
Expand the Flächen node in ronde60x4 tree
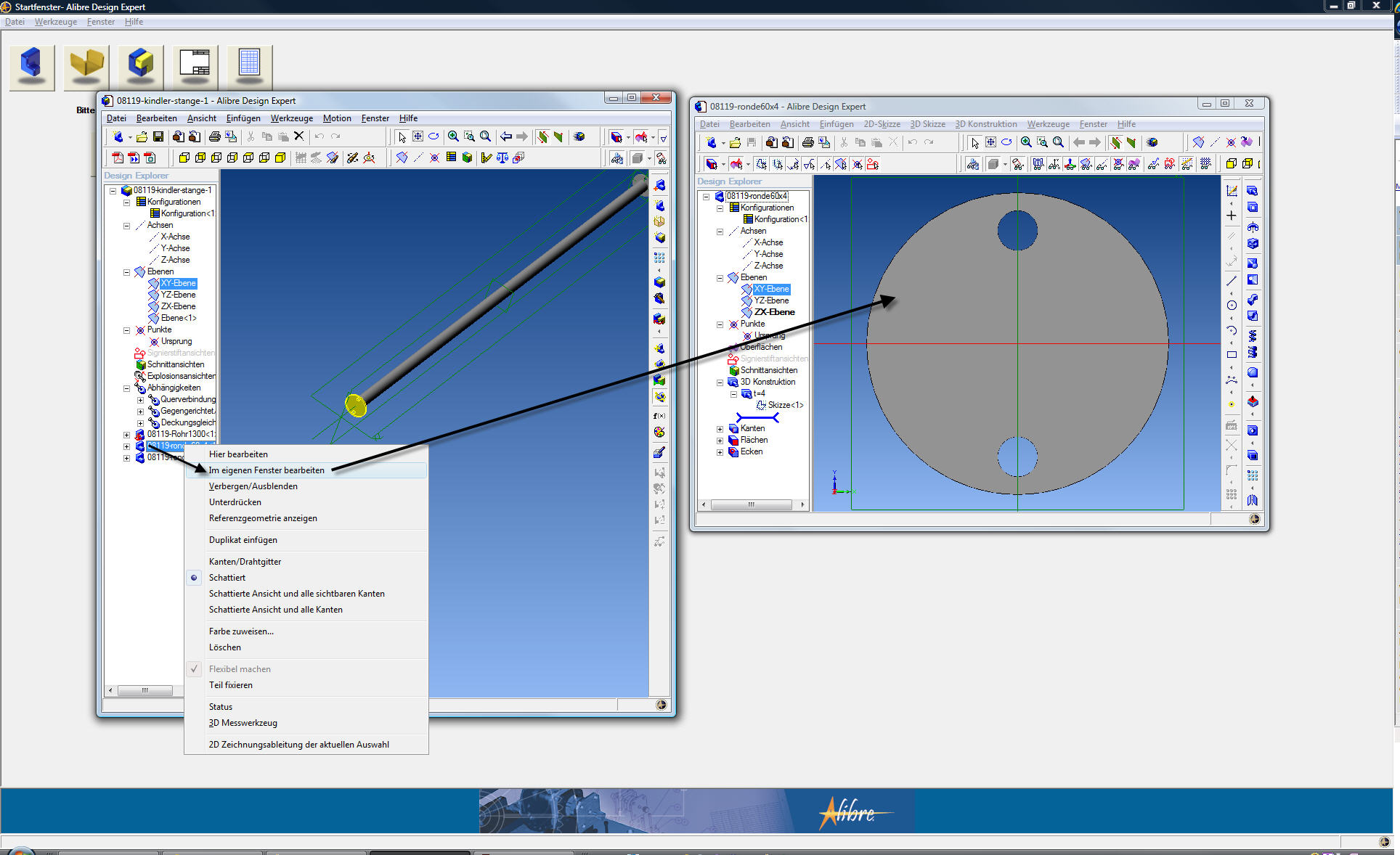pos(720,441)
